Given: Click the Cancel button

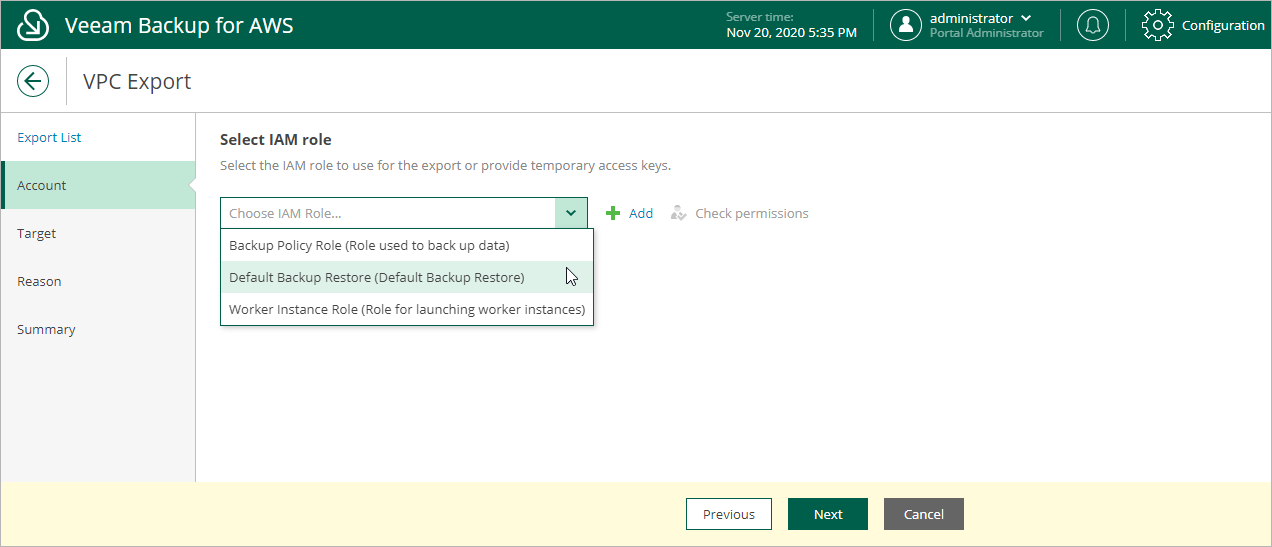Looking at the screenshot, I should (924, 514).
